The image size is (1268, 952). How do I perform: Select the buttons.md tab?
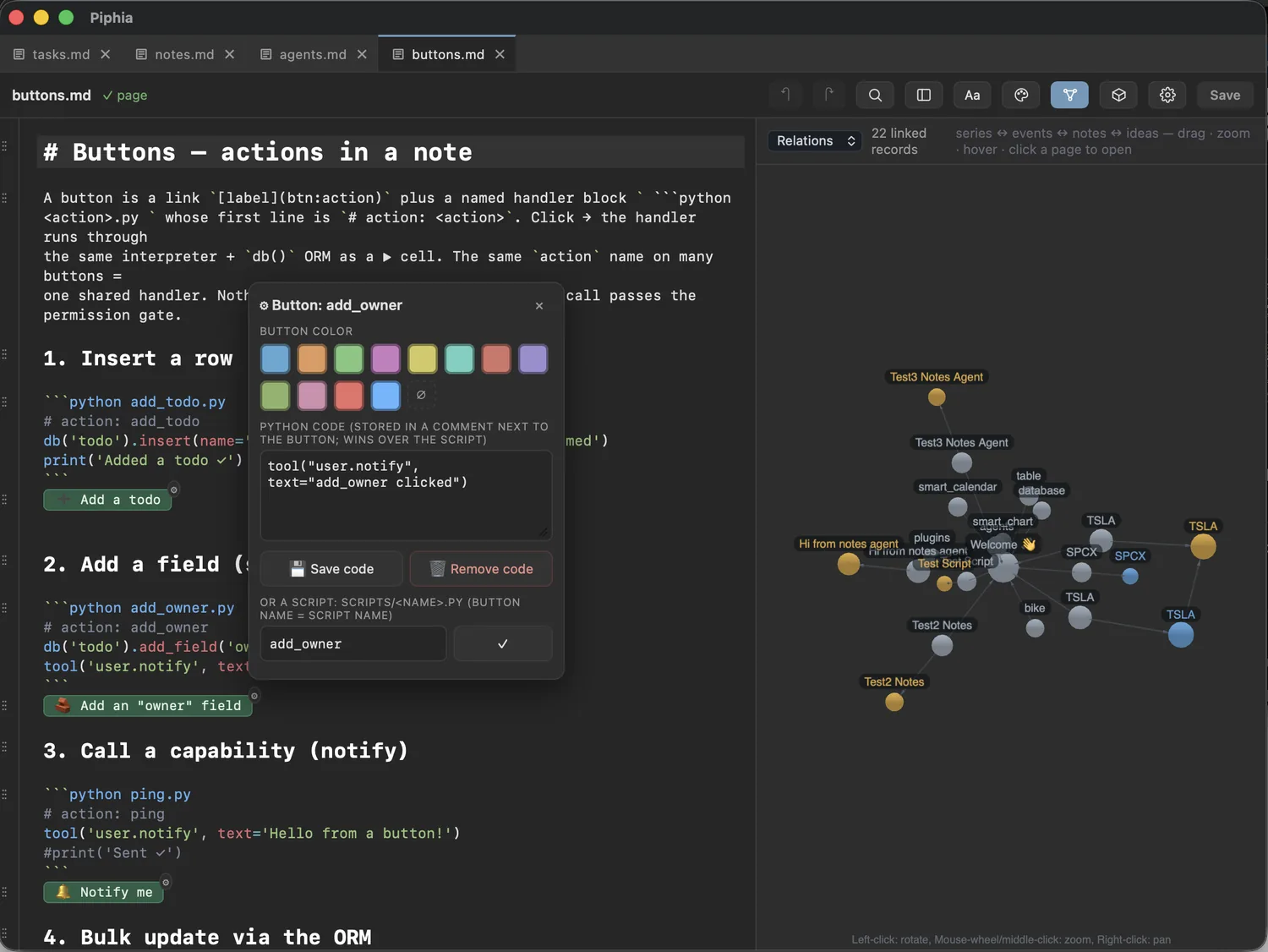click(x=448, y=54)
